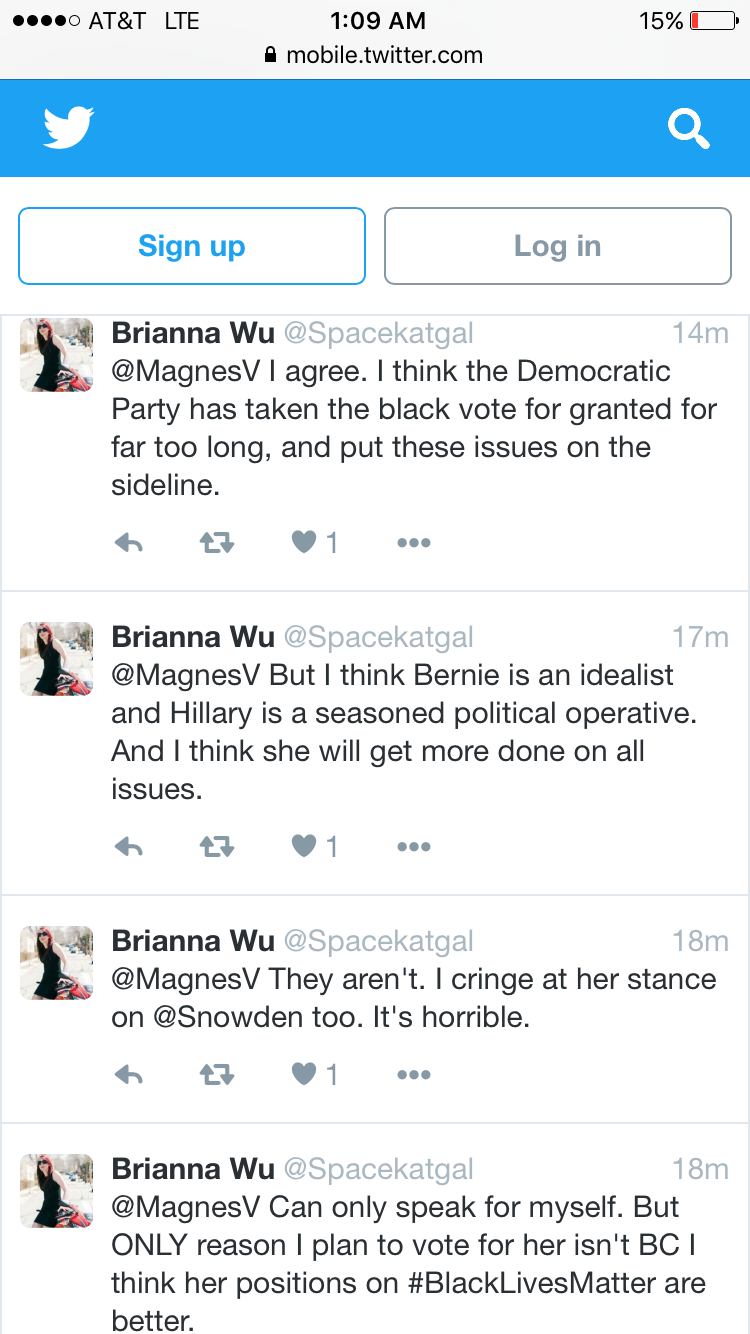Click the Log in button
750x1334 pixels.
click(x=558, y=246)
